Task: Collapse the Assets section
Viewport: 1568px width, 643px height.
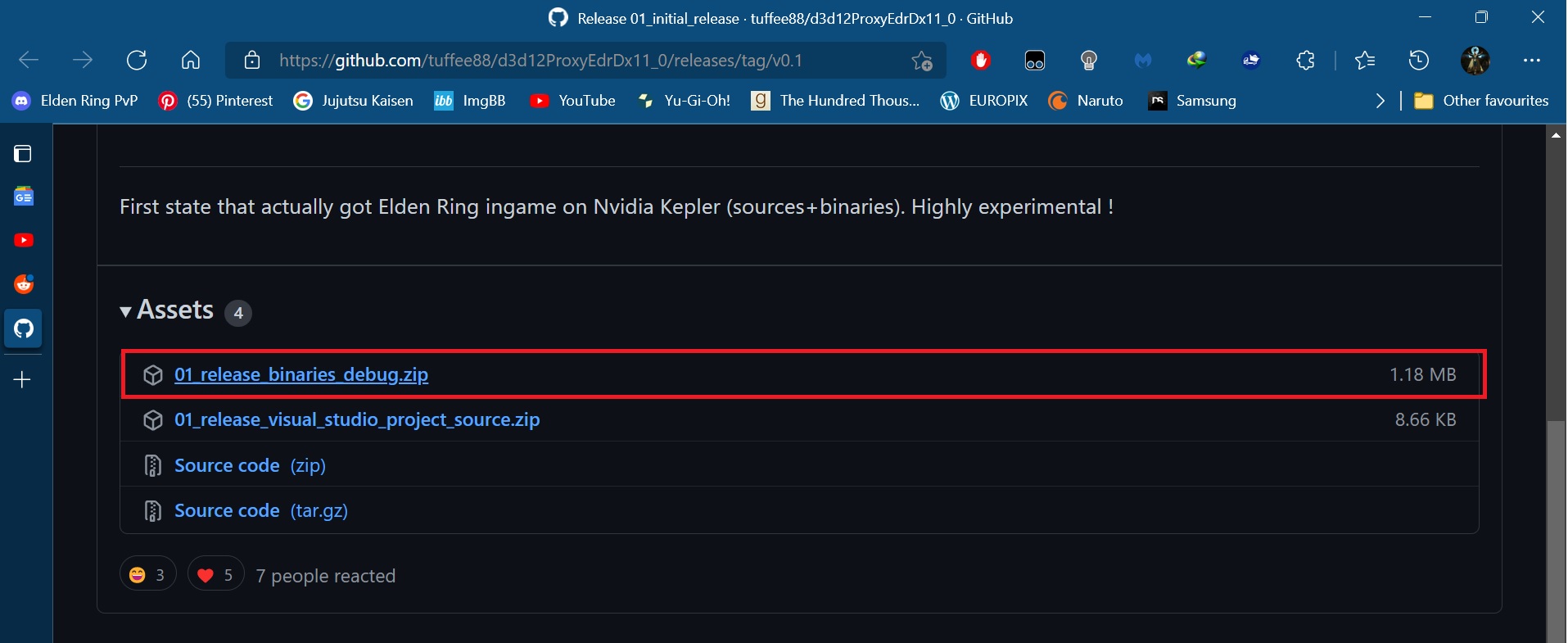Action: coord(125,311)
